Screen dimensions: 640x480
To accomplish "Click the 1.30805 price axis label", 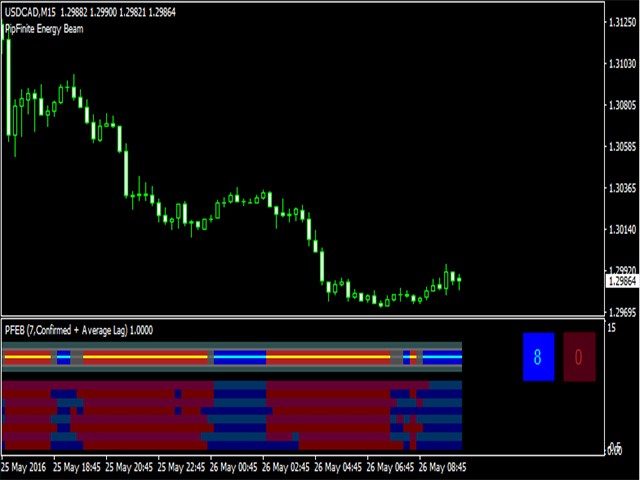I will point(622,105).
